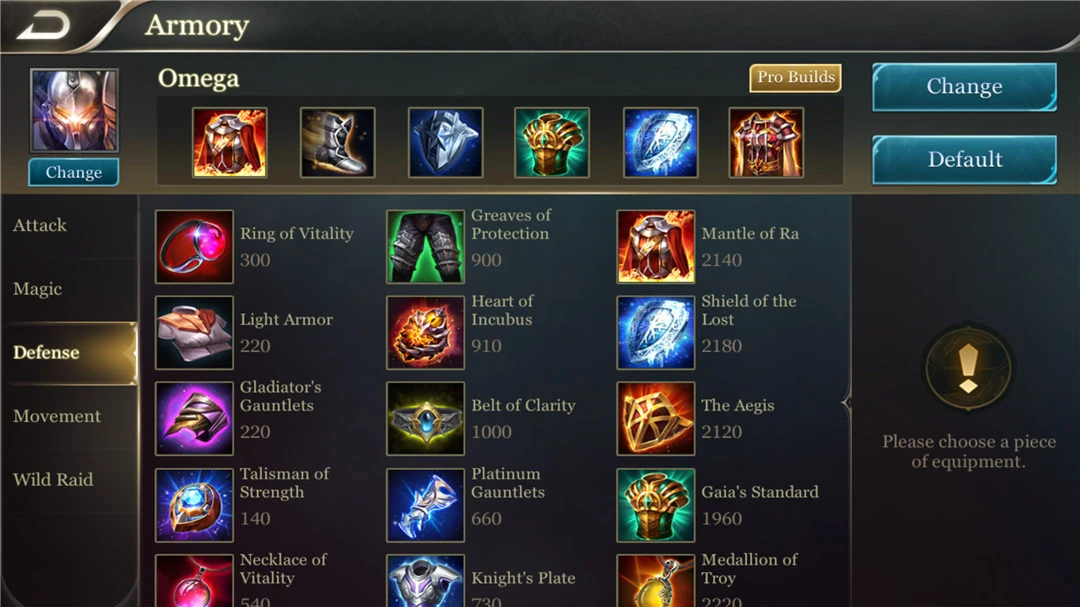This screenshot has height=607, width=1080.
Task: Open Pro Builds for Omega
Action: pos(796,77)
